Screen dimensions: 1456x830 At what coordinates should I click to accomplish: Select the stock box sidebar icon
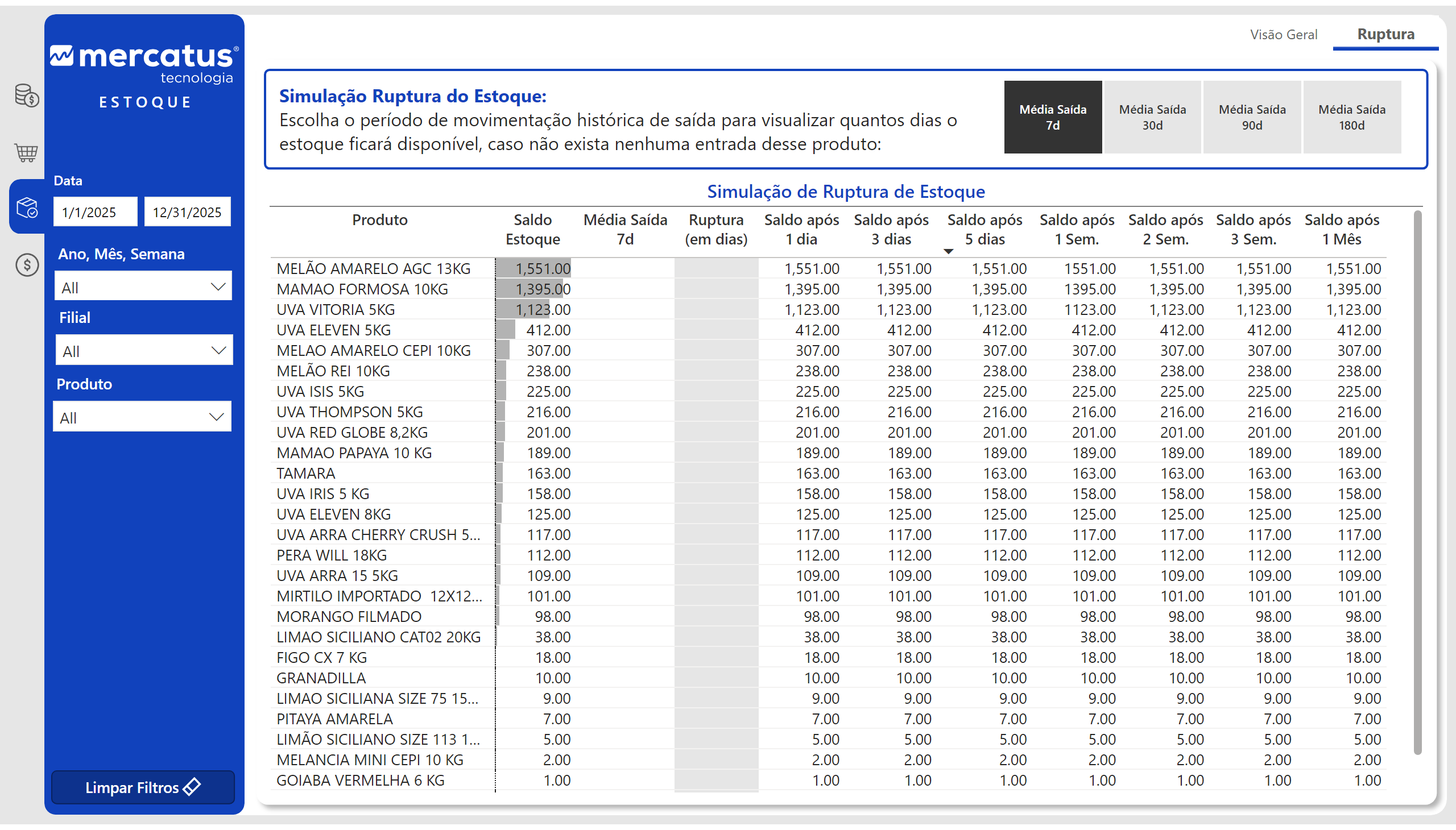[x=27, y=208]
